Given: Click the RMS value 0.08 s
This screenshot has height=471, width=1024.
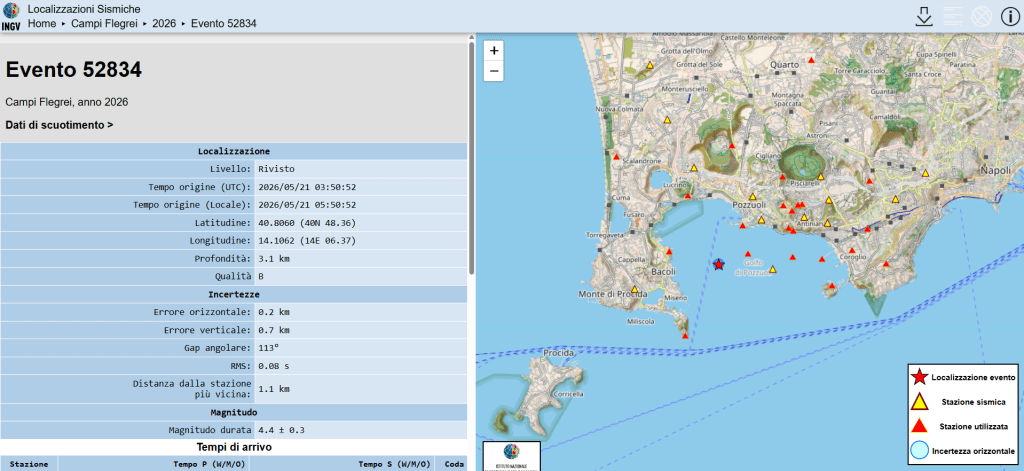Looking at the screenshot, I should tap(274, 366).
